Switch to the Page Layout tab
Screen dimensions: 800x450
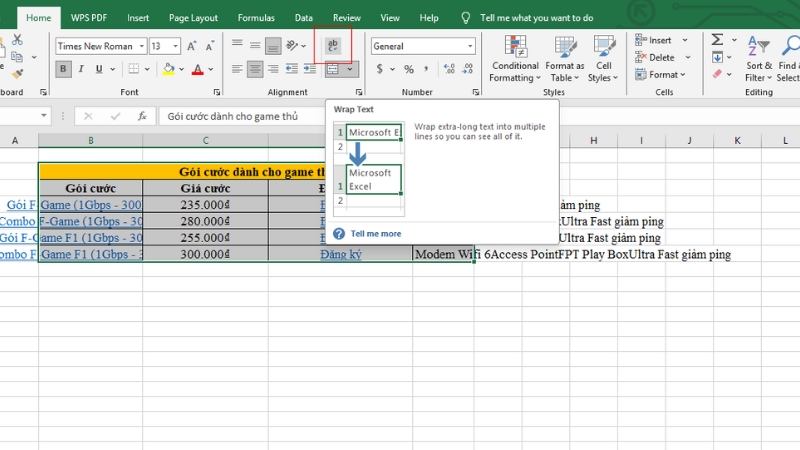pyautogui.click(x=193, y=18)
